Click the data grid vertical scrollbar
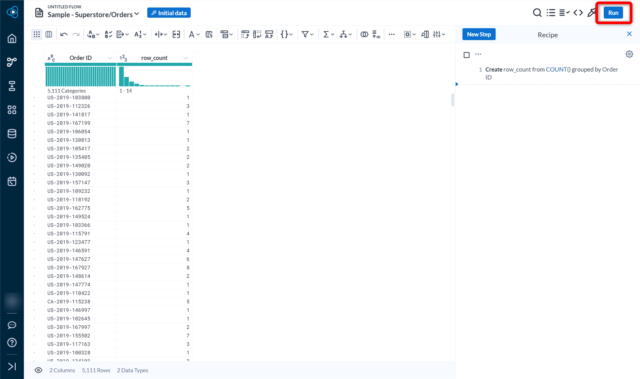The width and height of the screenshot is (640, 379). coord(452,100)
